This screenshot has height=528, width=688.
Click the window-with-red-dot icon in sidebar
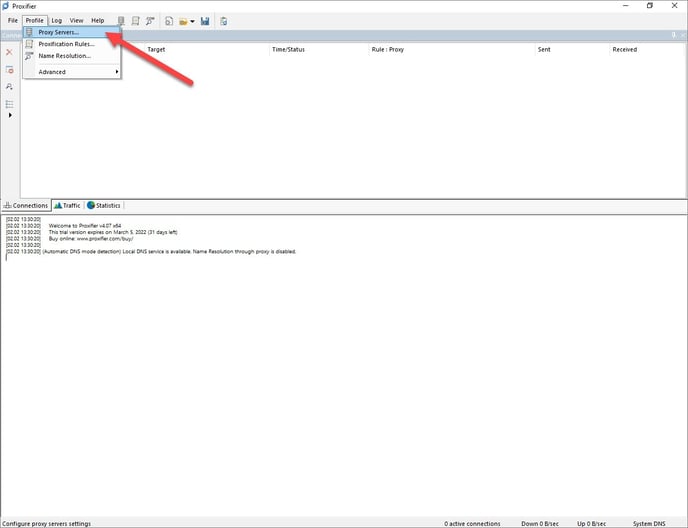9,70
